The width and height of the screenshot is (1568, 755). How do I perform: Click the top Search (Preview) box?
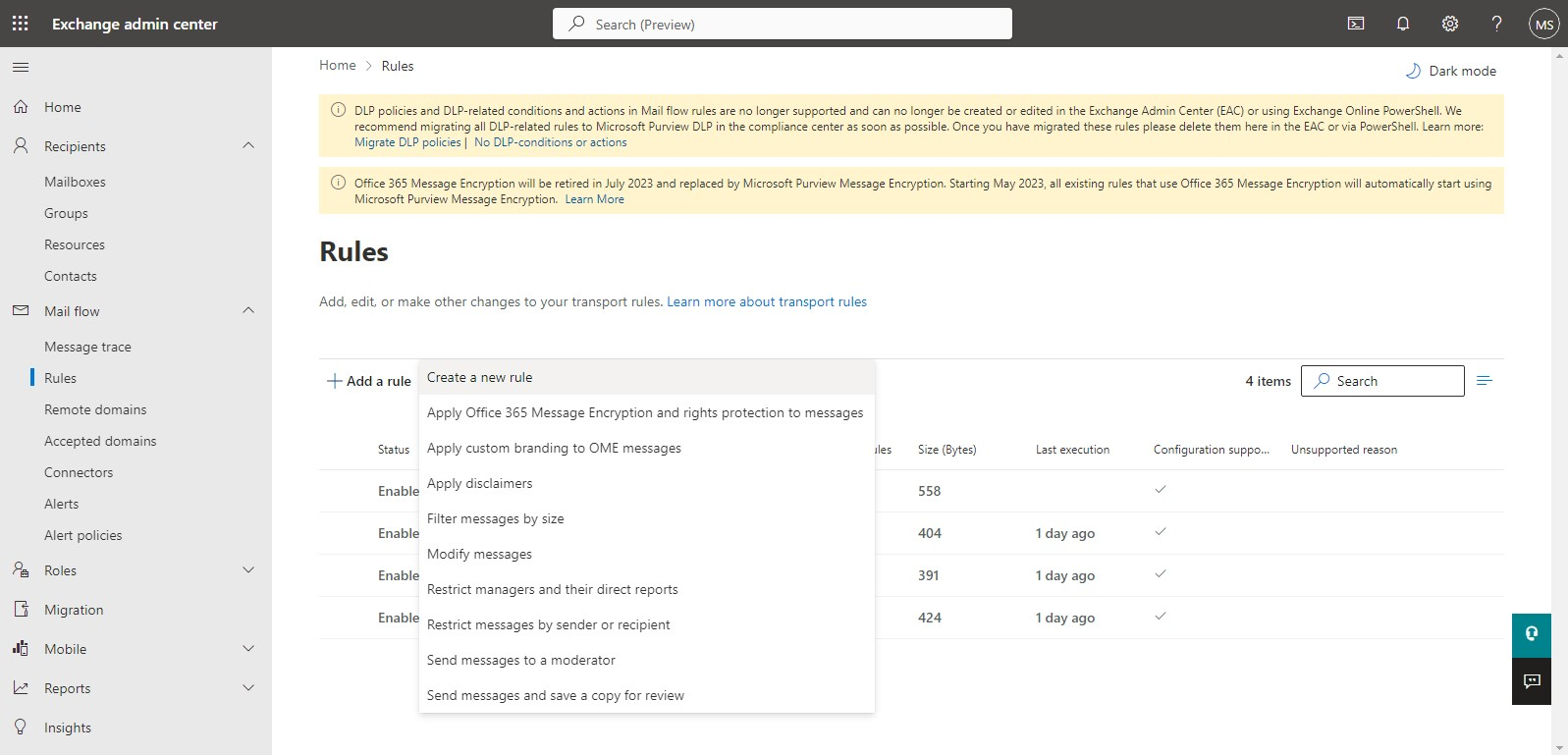[x=783, y=24]
